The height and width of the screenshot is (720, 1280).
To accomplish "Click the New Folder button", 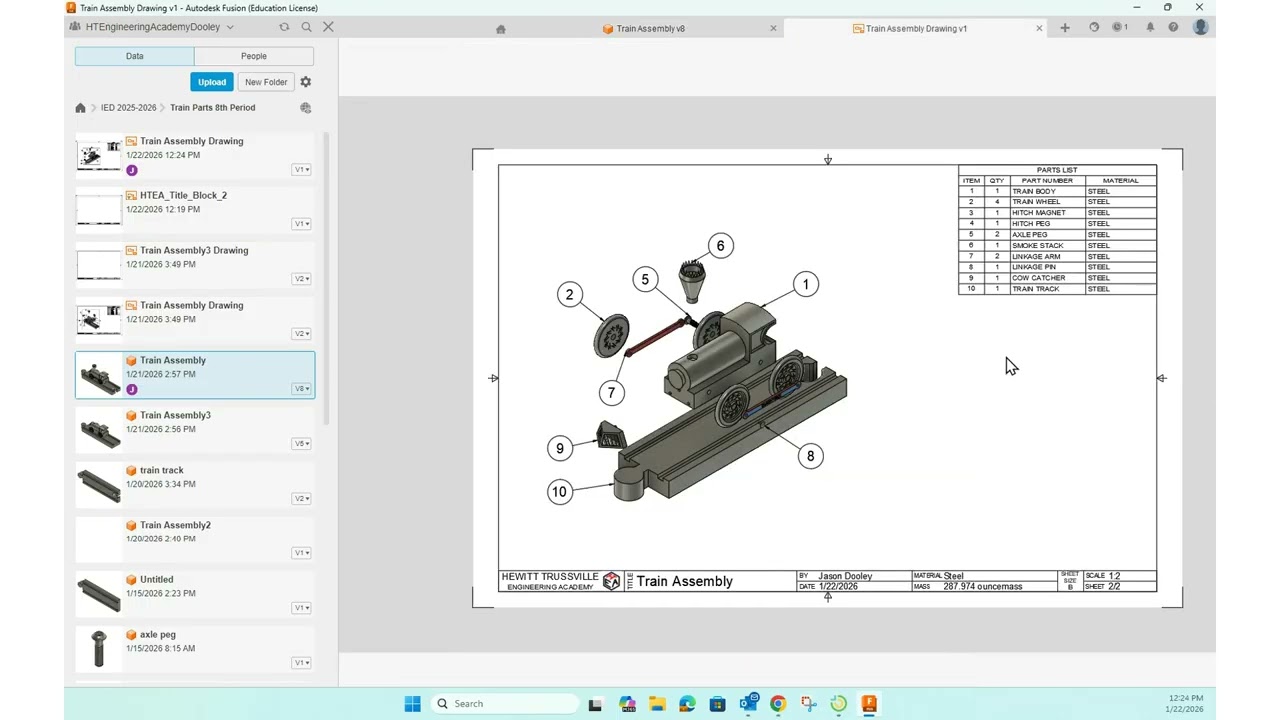I will tap(266, 82).
